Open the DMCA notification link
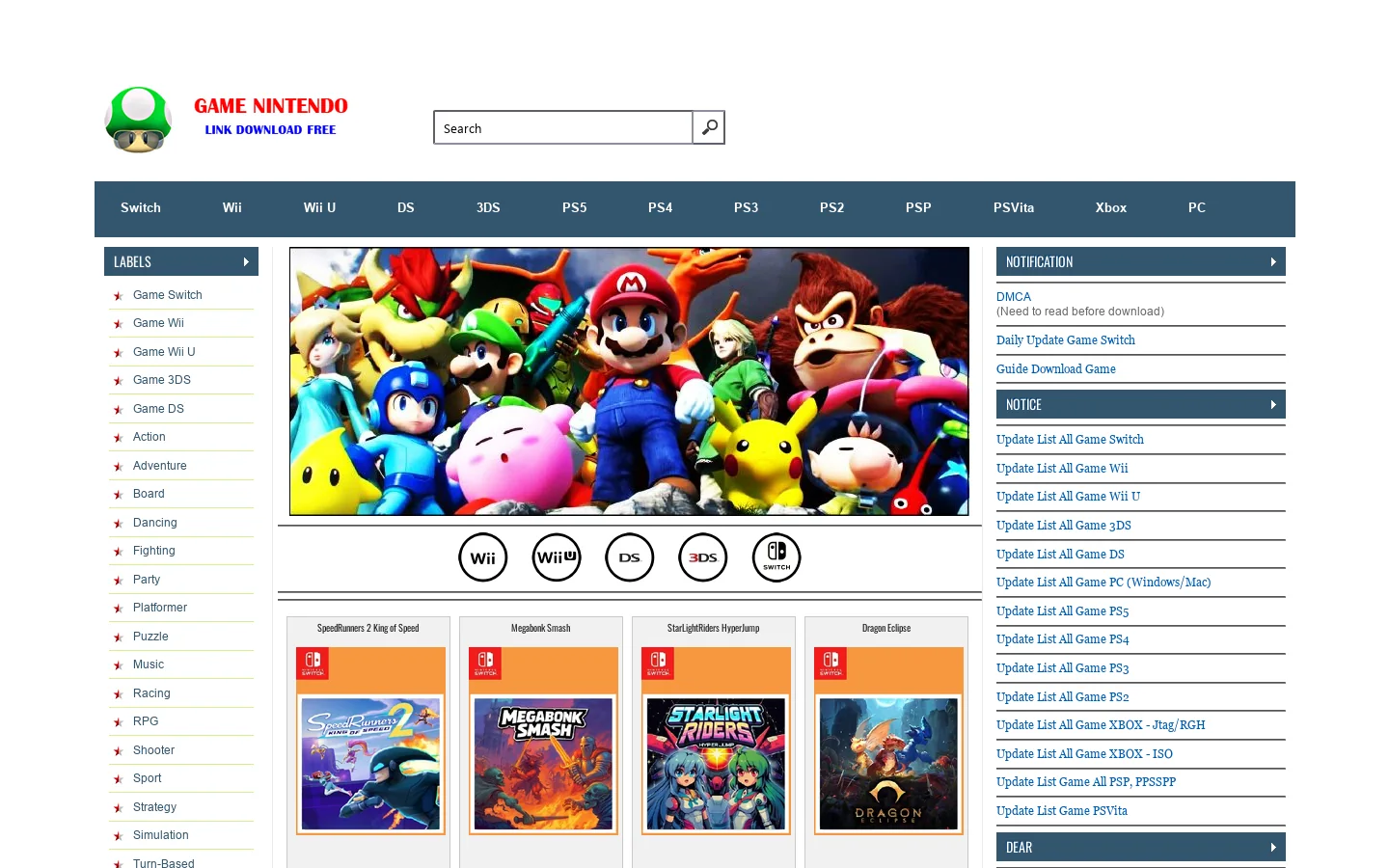The width and height of the screenshot is (1389, 868). click(x=1014, y=297)
